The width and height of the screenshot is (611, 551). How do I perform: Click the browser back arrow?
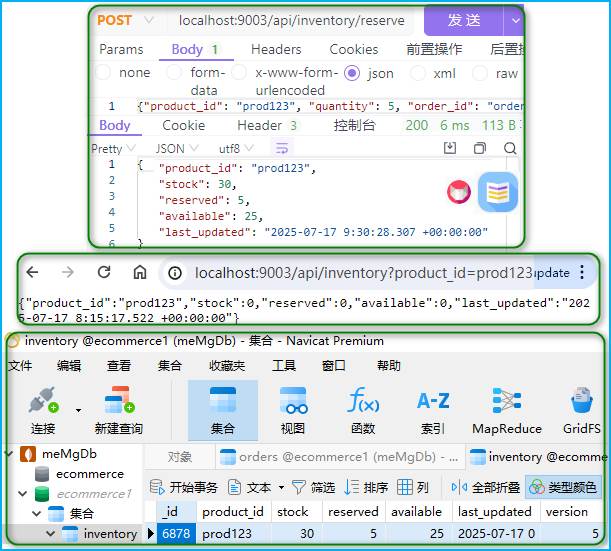(32, 272)
